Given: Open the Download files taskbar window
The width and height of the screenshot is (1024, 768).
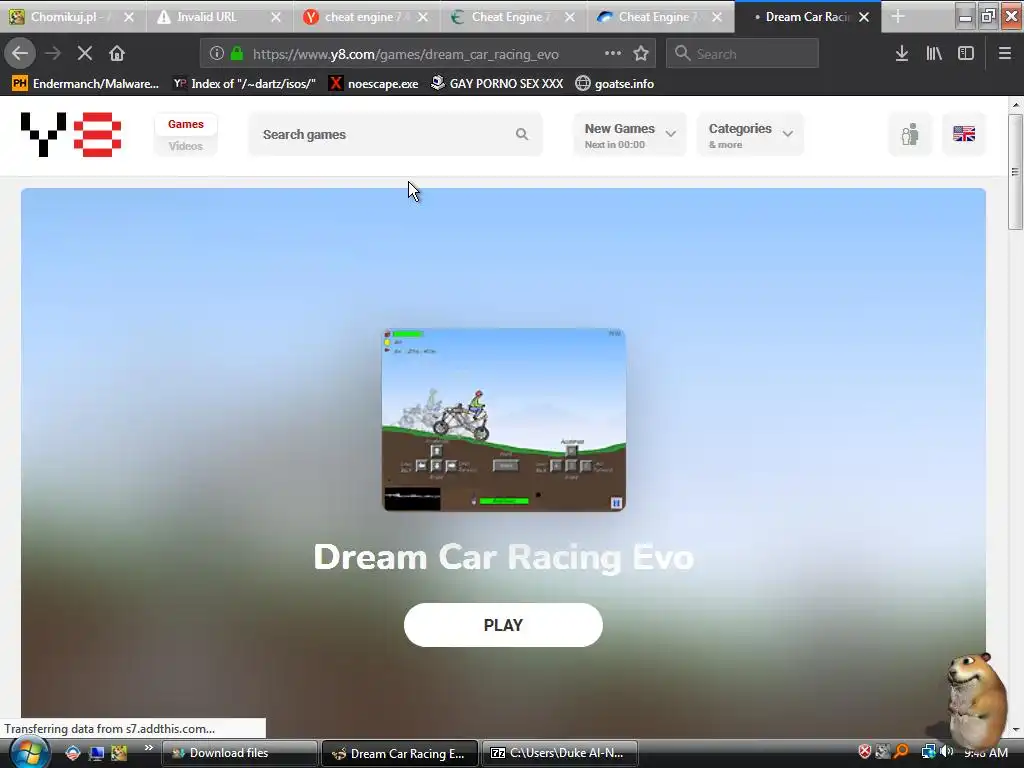Looking at the screenshot, I should (239, 753).
